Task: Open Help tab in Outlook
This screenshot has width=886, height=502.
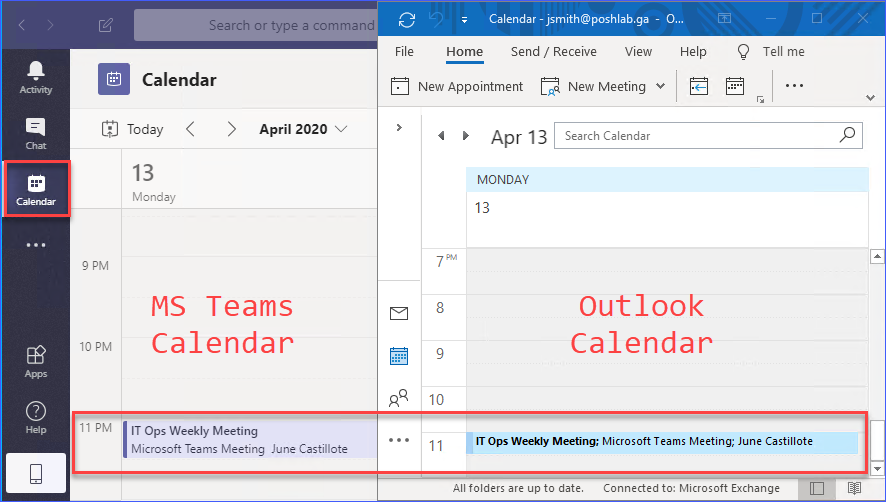Action: click(693, 51)
